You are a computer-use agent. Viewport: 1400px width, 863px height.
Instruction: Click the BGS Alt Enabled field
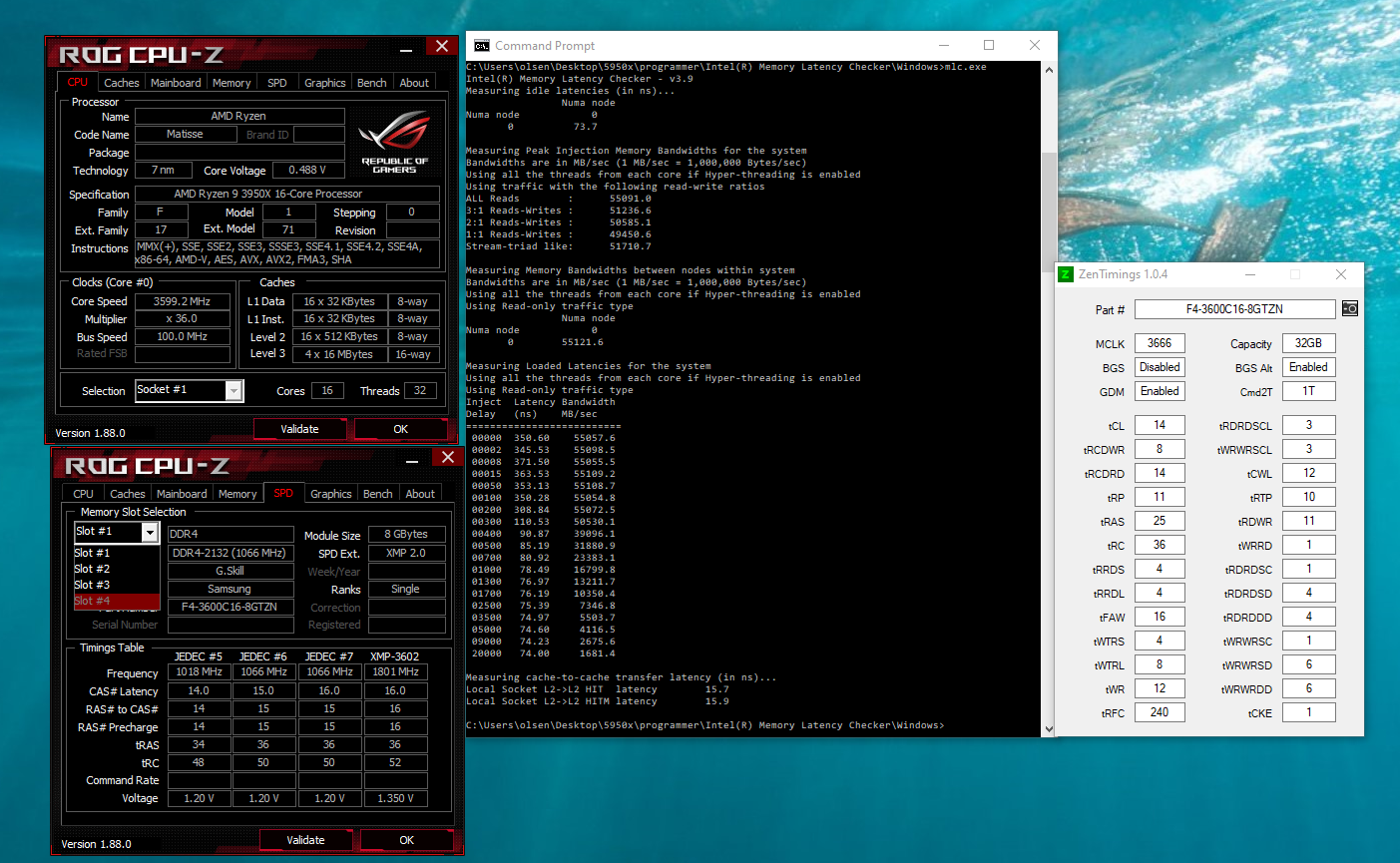(x=1308, y=367)
